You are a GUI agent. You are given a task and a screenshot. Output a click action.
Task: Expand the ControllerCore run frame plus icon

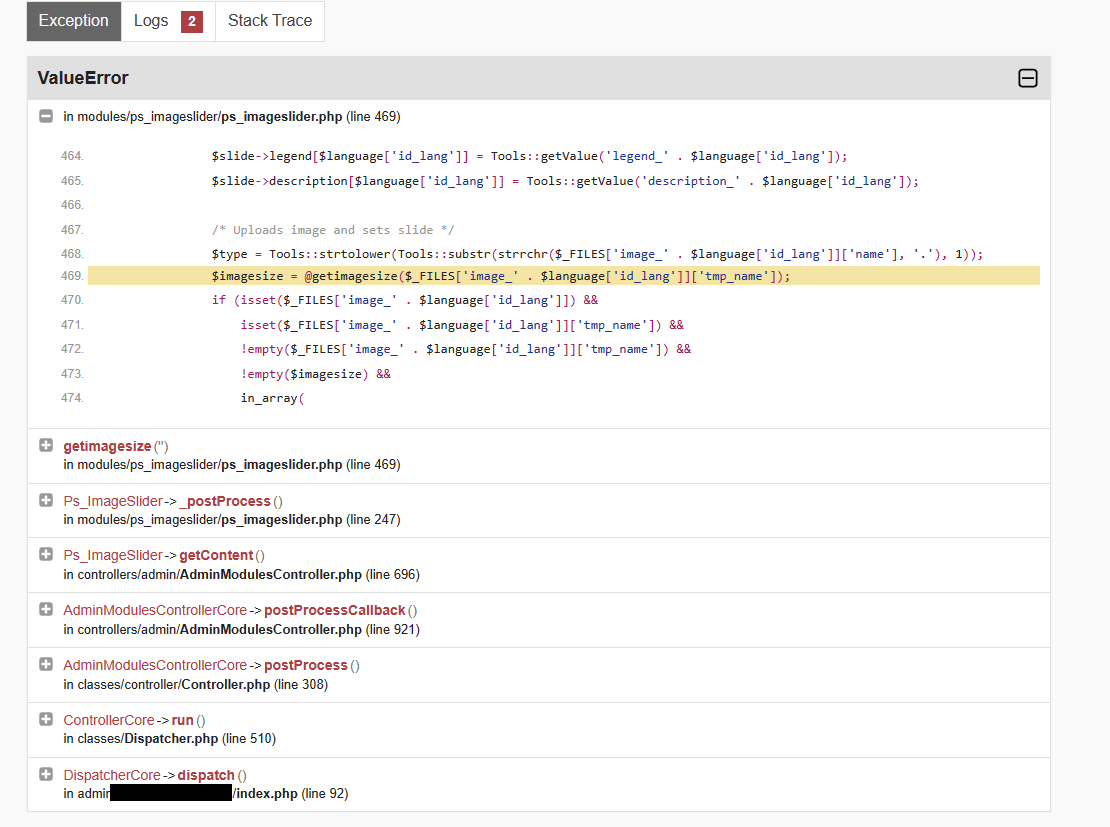(46, 718)
